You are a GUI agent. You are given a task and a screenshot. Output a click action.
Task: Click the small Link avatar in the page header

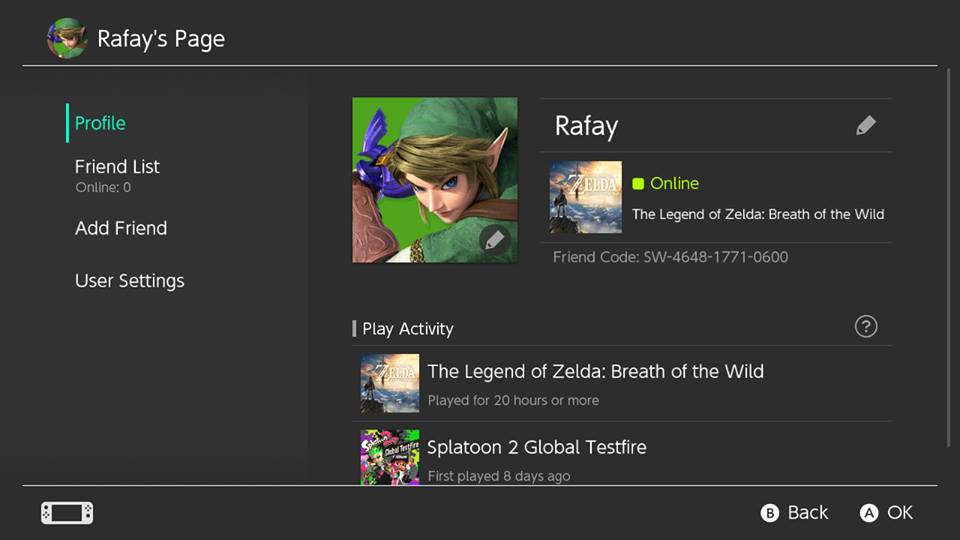(x=67, y=38)
